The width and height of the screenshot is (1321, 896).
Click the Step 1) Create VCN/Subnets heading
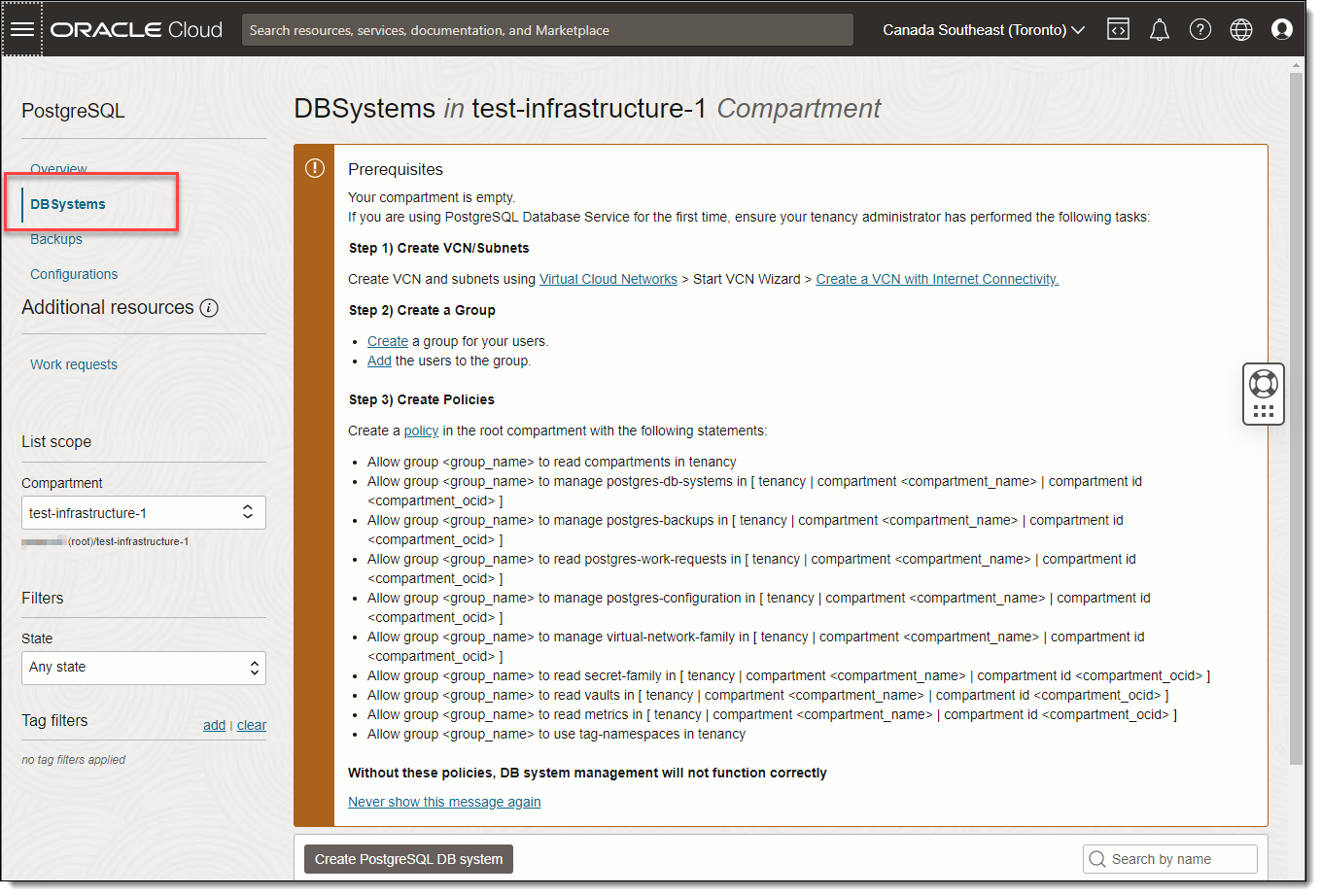pyautogui.click(x=439, y=248)
